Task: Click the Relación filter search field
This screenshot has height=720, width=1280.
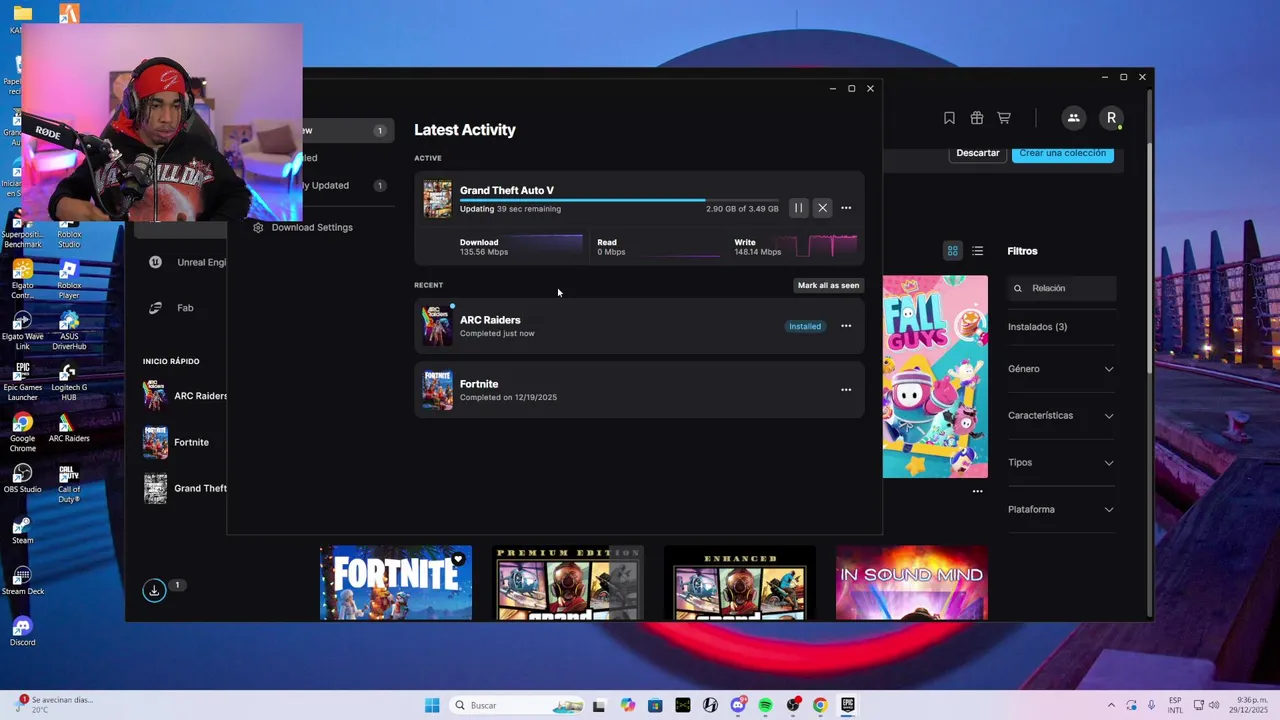Action: coord(1062,288)
